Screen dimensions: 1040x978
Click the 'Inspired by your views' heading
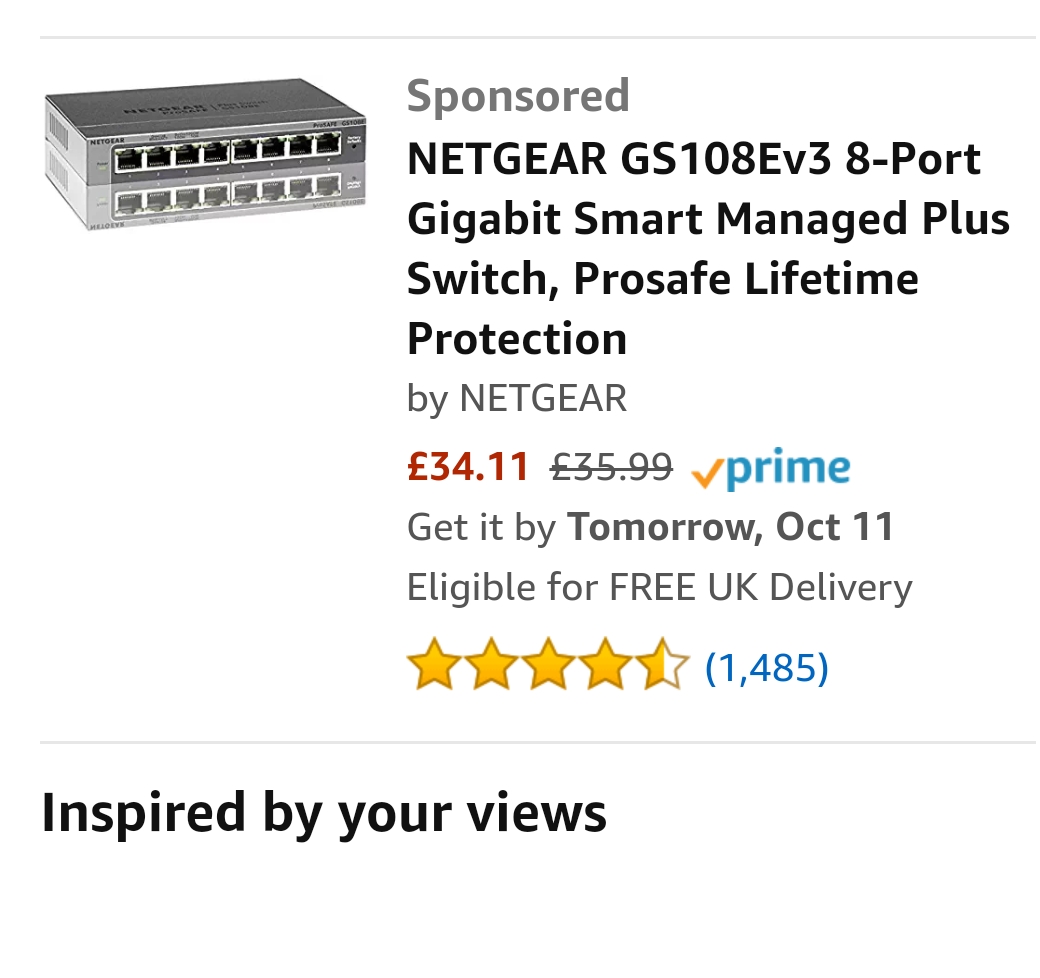tap(324, 812)
